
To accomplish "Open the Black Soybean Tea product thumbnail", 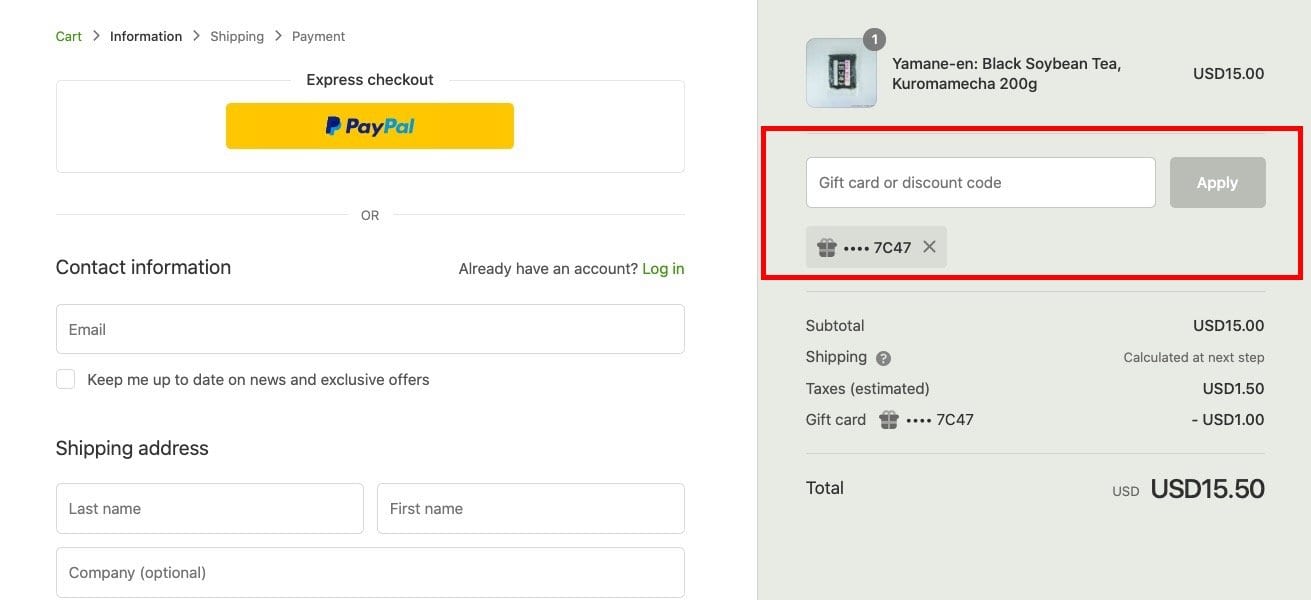I will click(841, 73).
